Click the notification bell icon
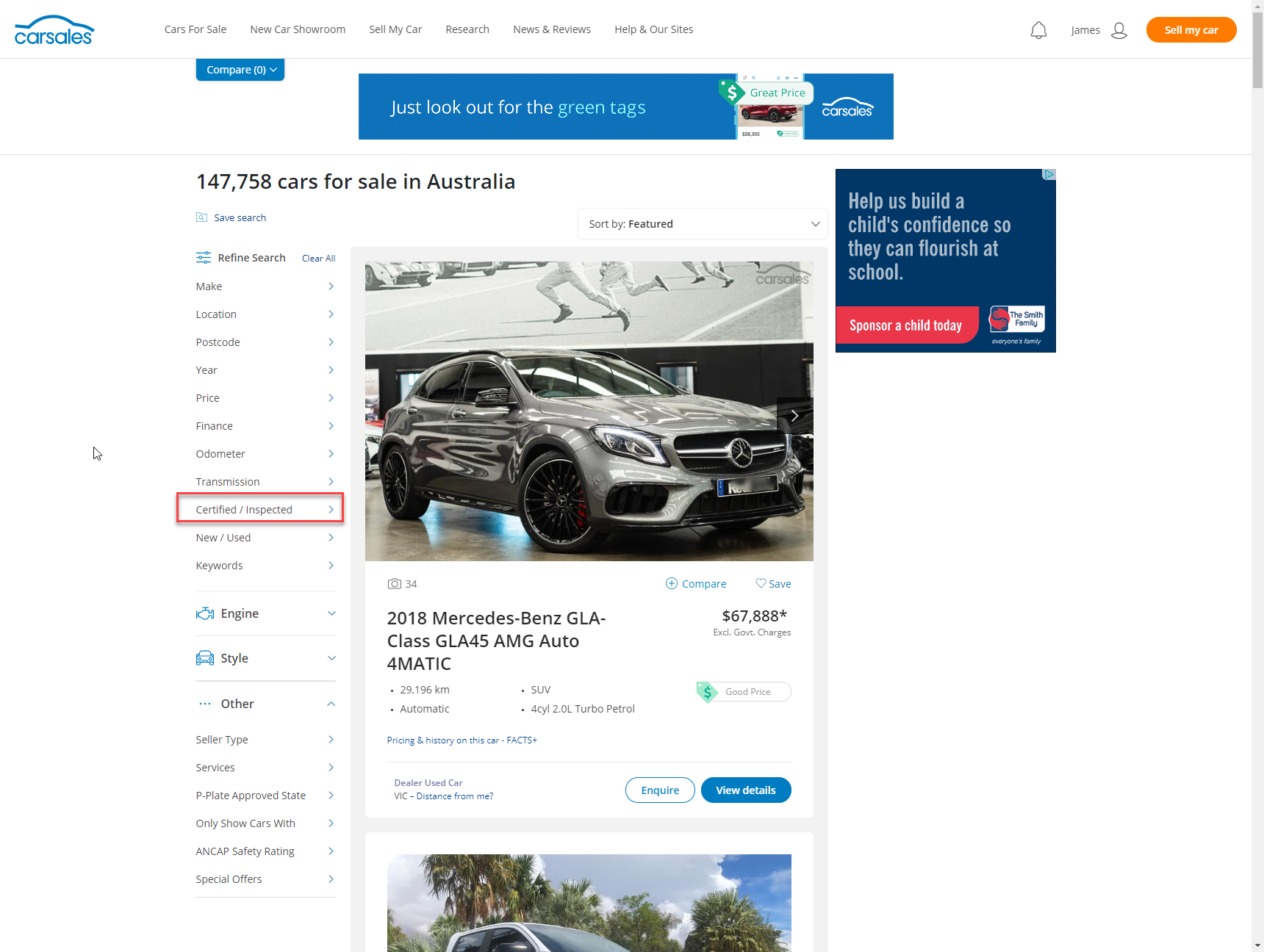 1038,30
